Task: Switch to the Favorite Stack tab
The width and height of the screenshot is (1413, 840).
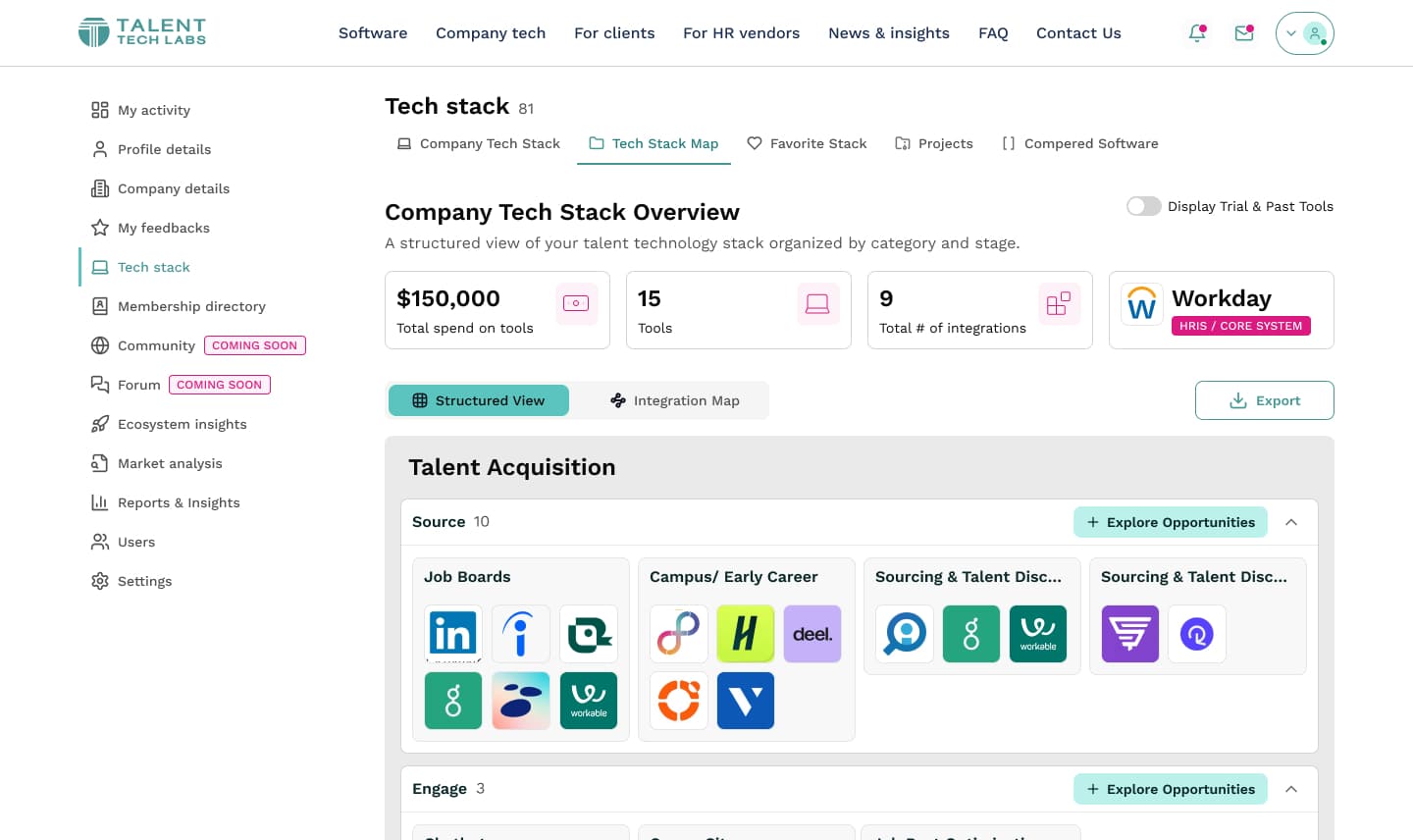Action: 807,143
